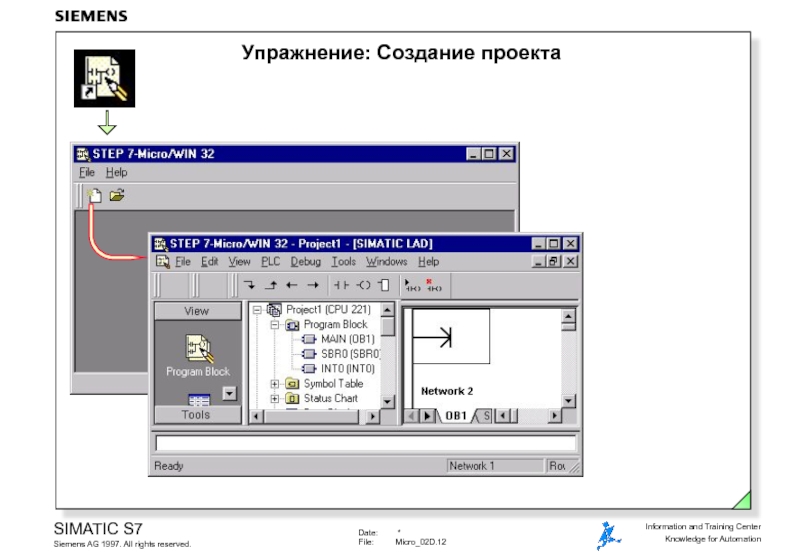Open Help menu in back STEP 7-Micro/WIN window
Screen dimensions: 800x554
(x=116, y=172)
